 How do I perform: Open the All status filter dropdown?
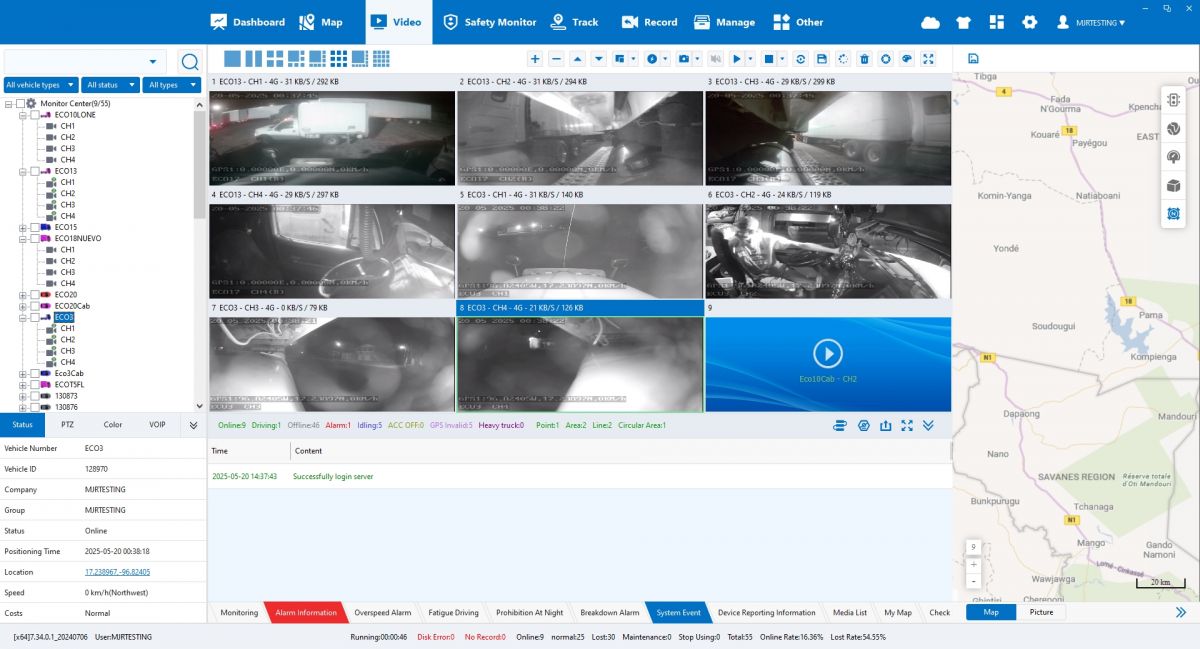pos(110,85)
